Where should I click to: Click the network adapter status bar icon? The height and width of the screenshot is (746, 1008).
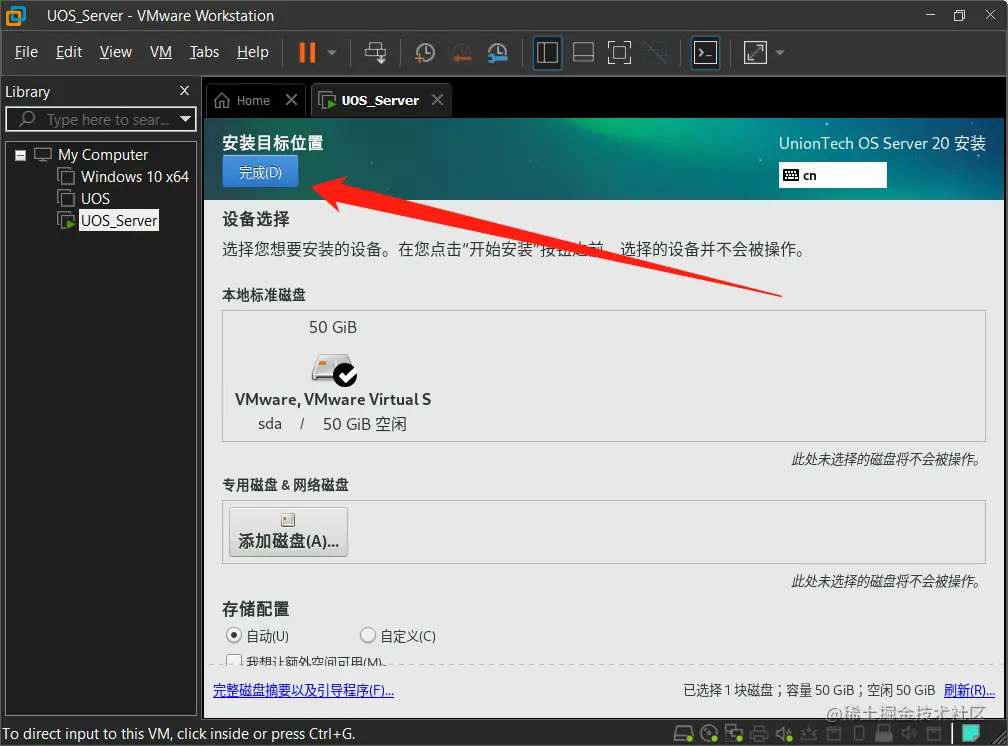point(734,732)
